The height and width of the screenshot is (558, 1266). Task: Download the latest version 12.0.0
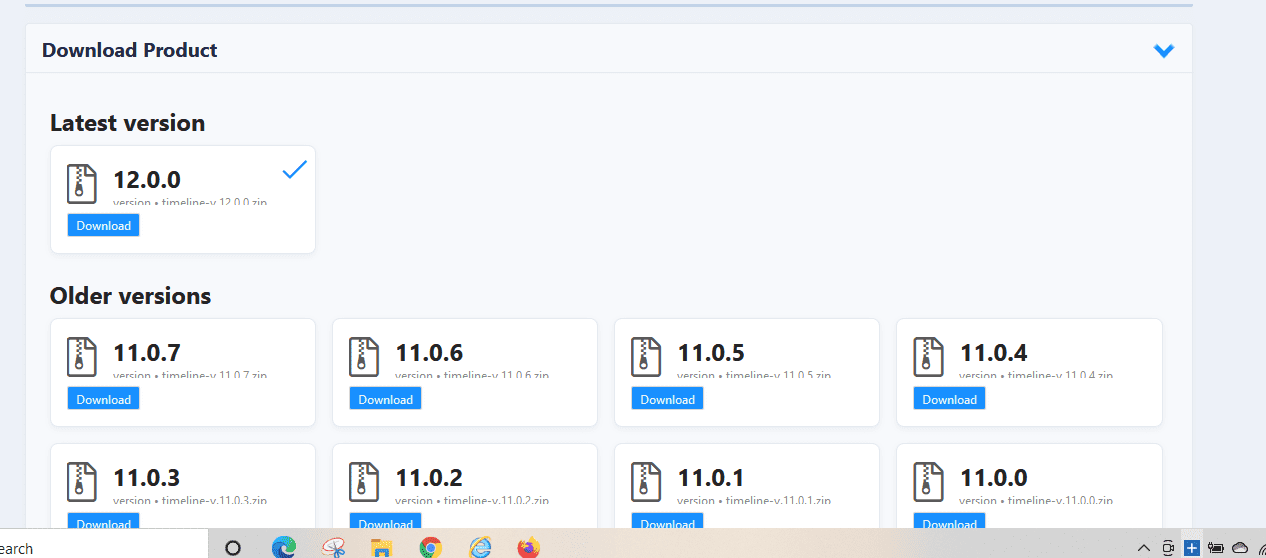[104, 226]
